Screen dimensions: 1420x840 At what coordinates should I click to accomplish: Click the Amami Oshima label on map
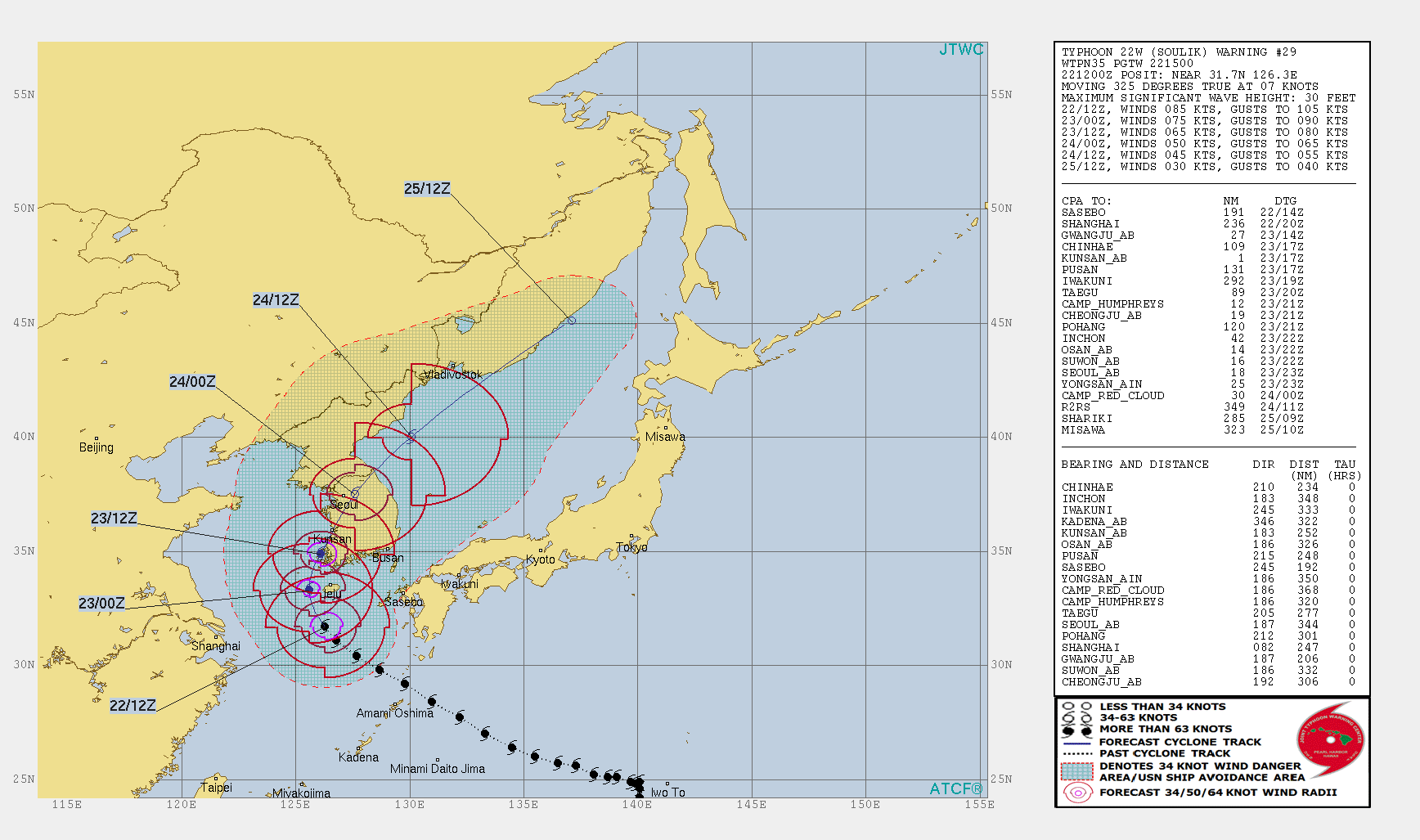click(395, 713)
